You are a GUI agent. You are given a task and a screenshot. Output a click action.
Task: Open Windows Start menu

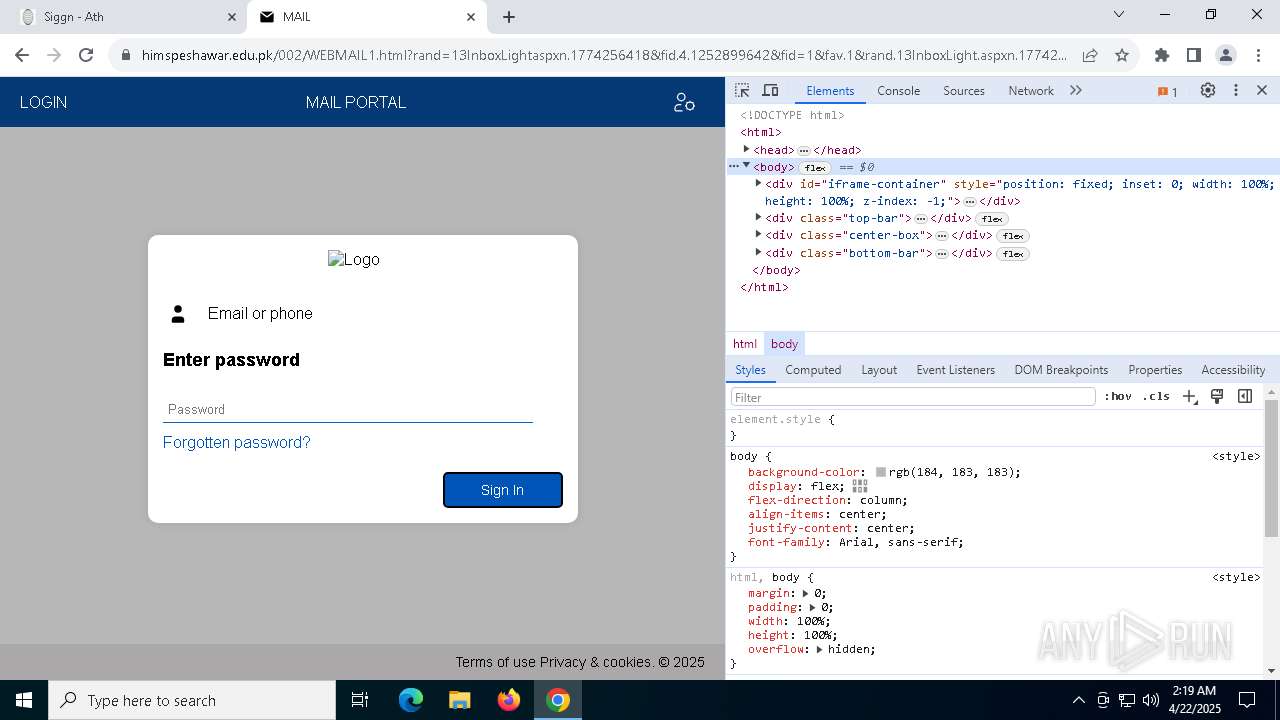point(24,700)
